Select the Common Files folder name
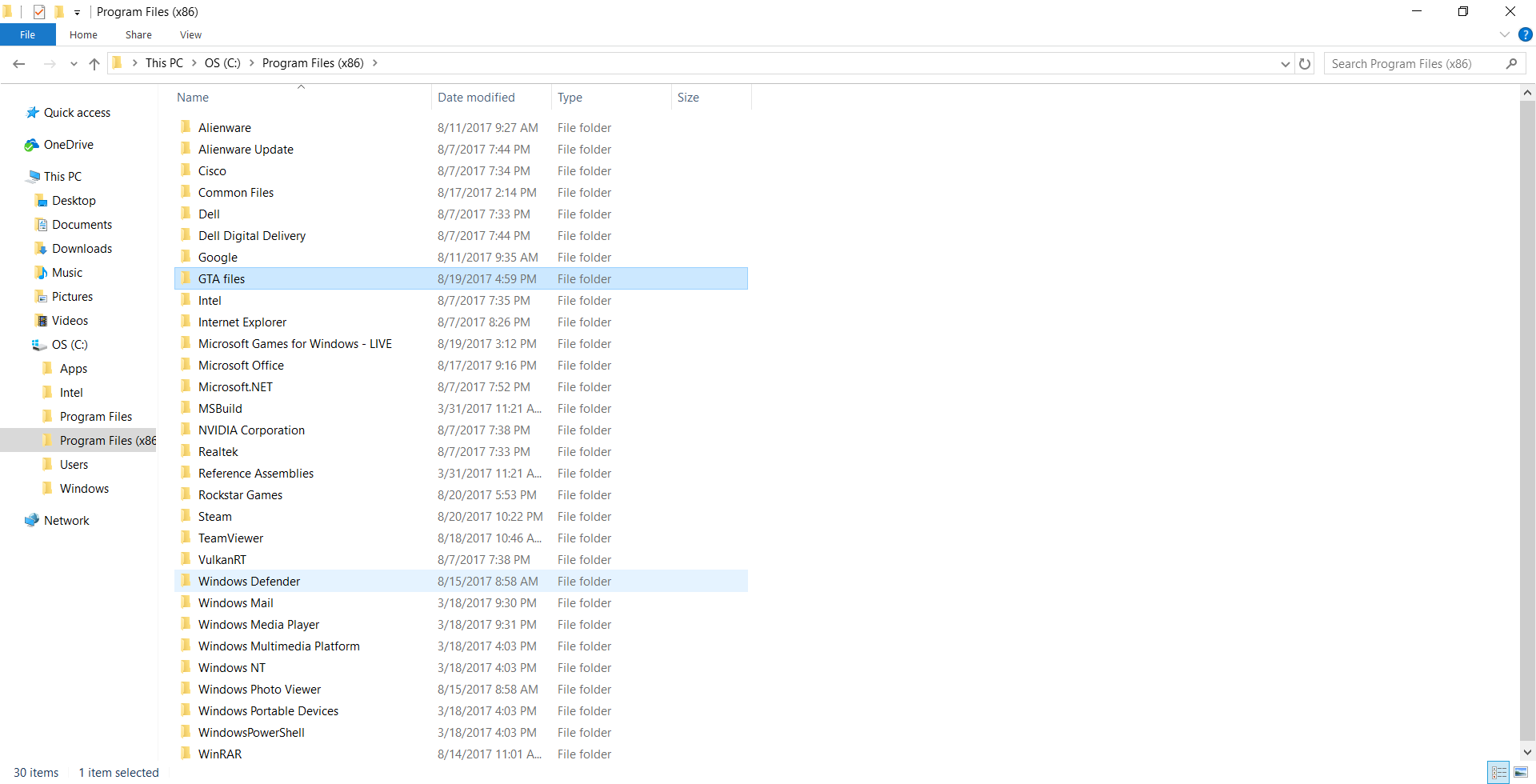Screen dimensions: 1536x784 [x=236, y=193]
